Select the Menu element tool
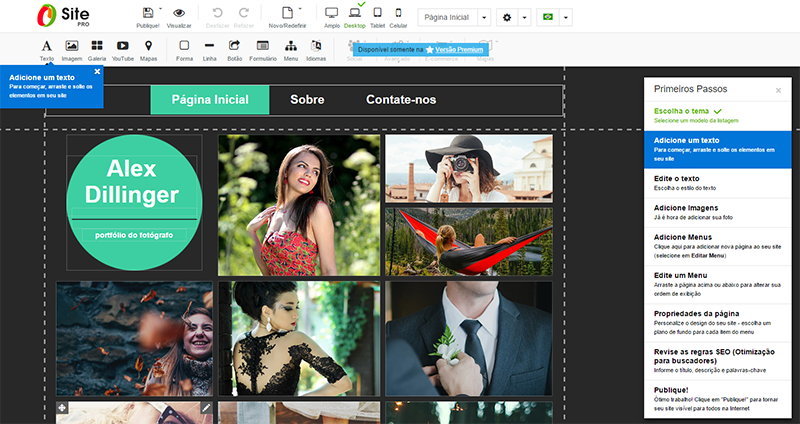This screenshot has width=800, height=424. 291,50
